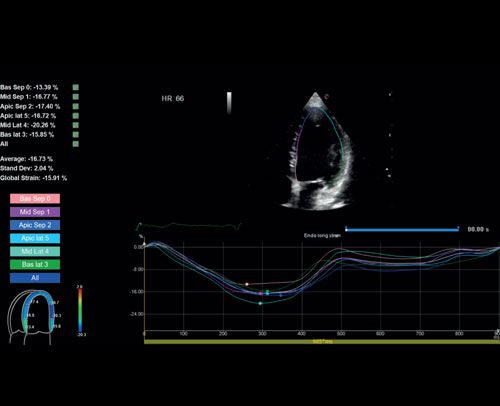
Task: Select the pink Bas Sep 0 button
Action: coord(35,199)
